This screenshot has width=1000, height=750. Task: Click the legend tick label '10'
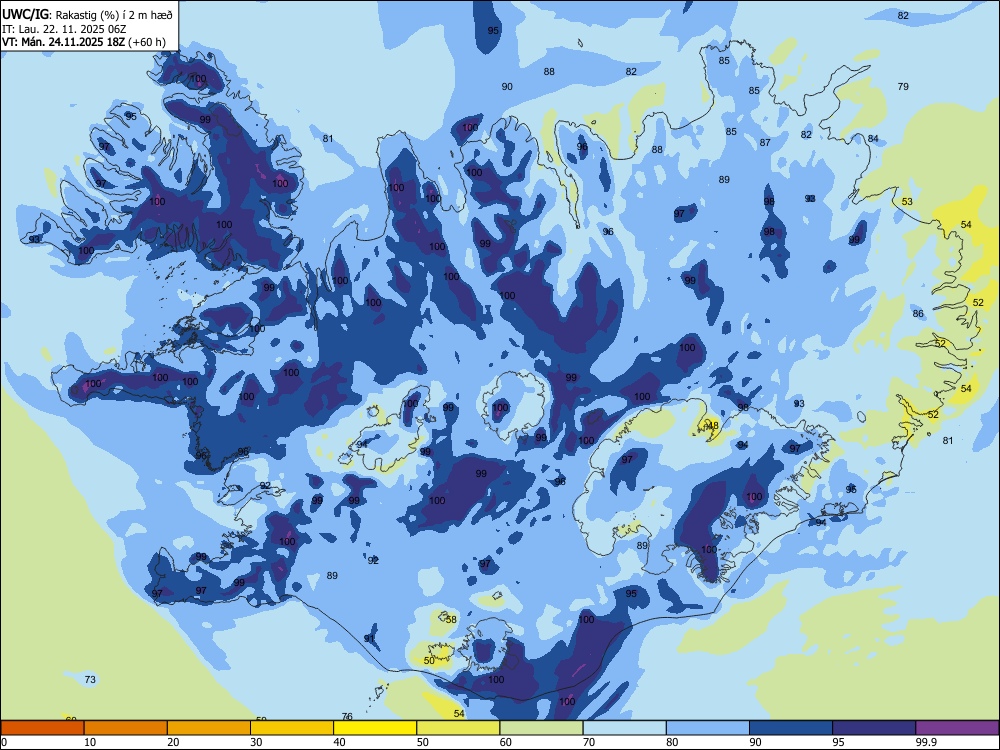(x=90, y=742)
